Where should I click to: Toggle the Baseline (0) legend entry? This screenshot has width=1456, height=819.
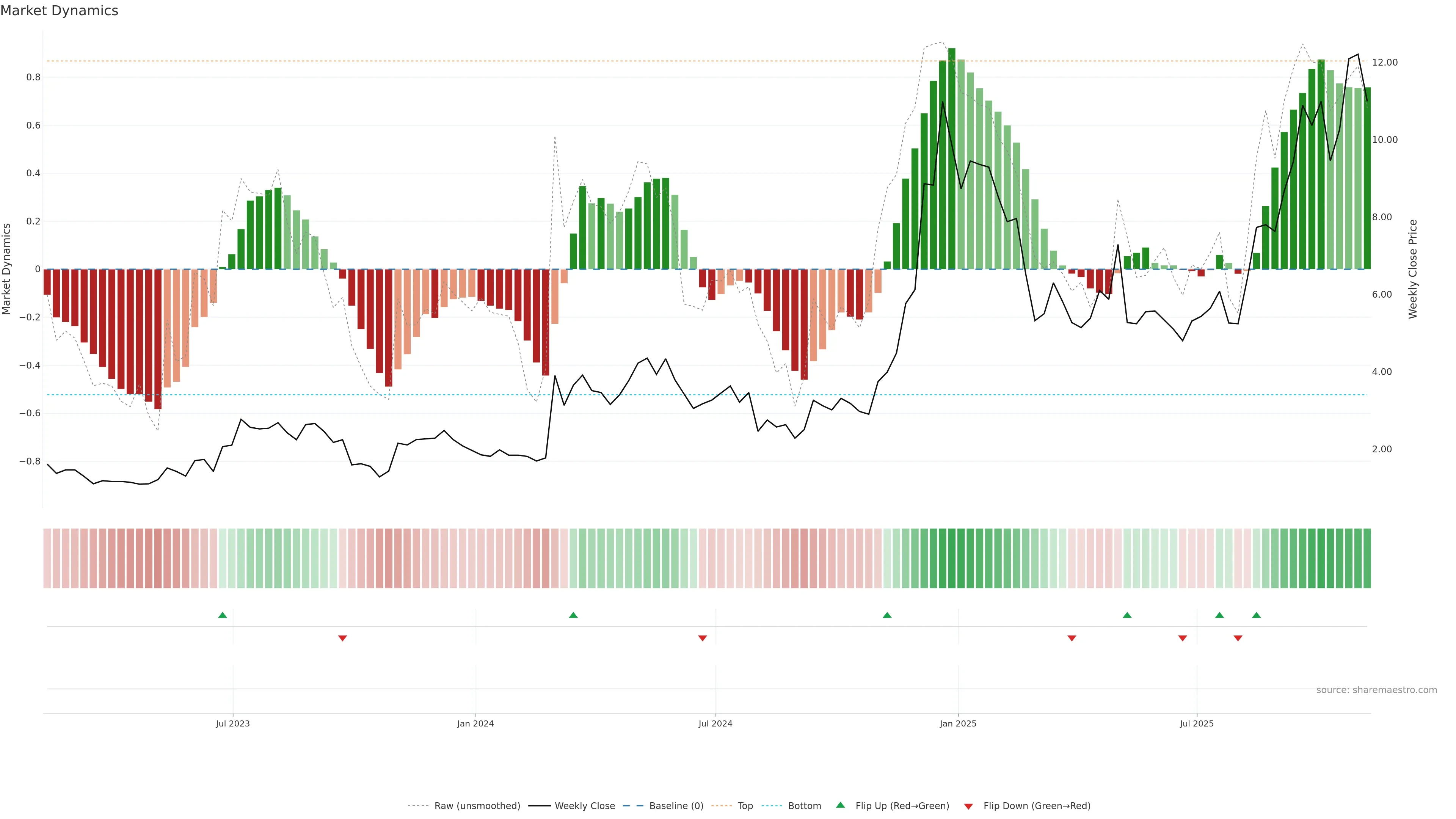tap(676, 806)
